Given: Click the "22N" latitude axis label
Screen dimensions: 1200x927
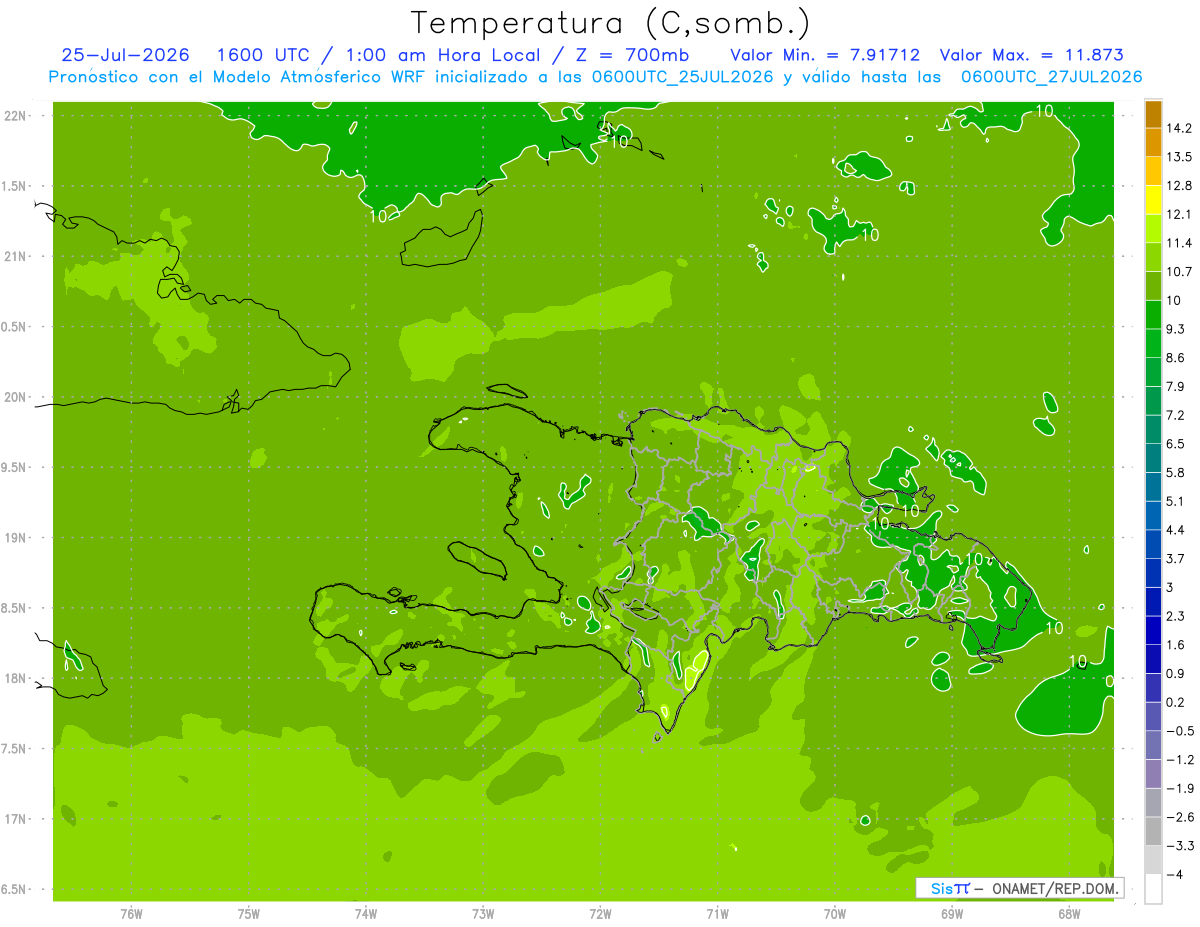Looking at the screenshot, I should (16, 116).
